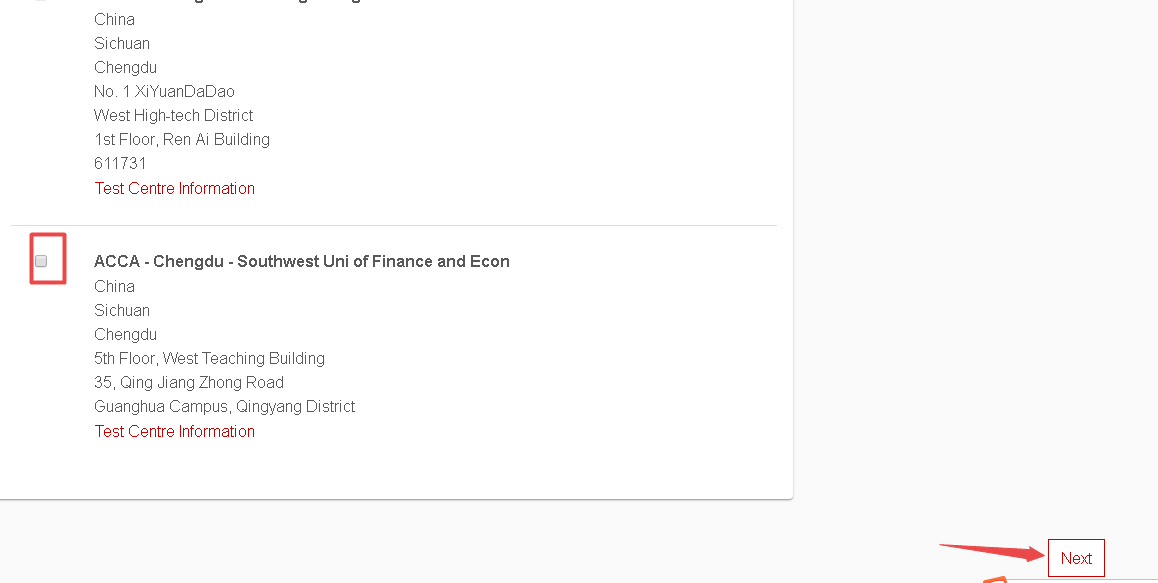Click the ACCA Chengdu Southwest Uni heading

coord(301,261)
